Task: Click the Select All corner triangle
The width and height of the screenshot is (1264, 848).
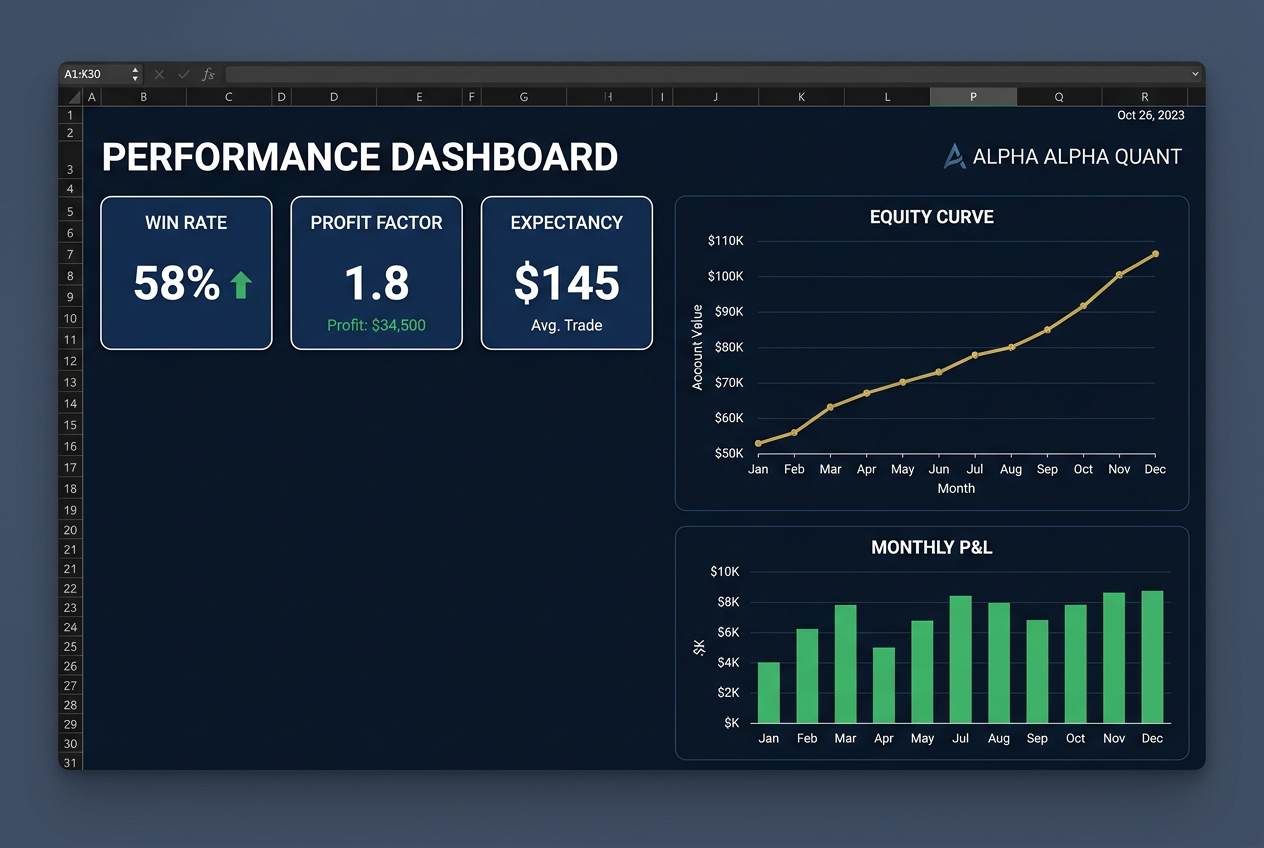Action: pyautogui.click(x=73, y=97)
